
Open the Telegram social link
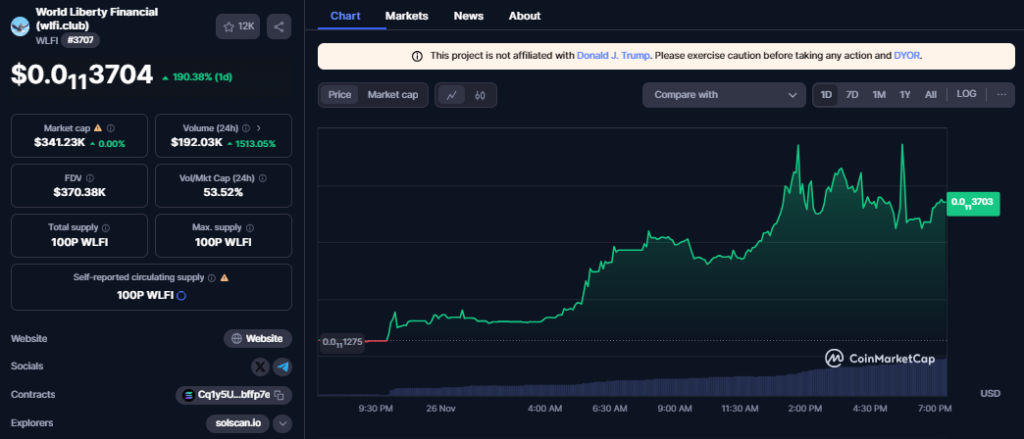click(x=282, y=366)
